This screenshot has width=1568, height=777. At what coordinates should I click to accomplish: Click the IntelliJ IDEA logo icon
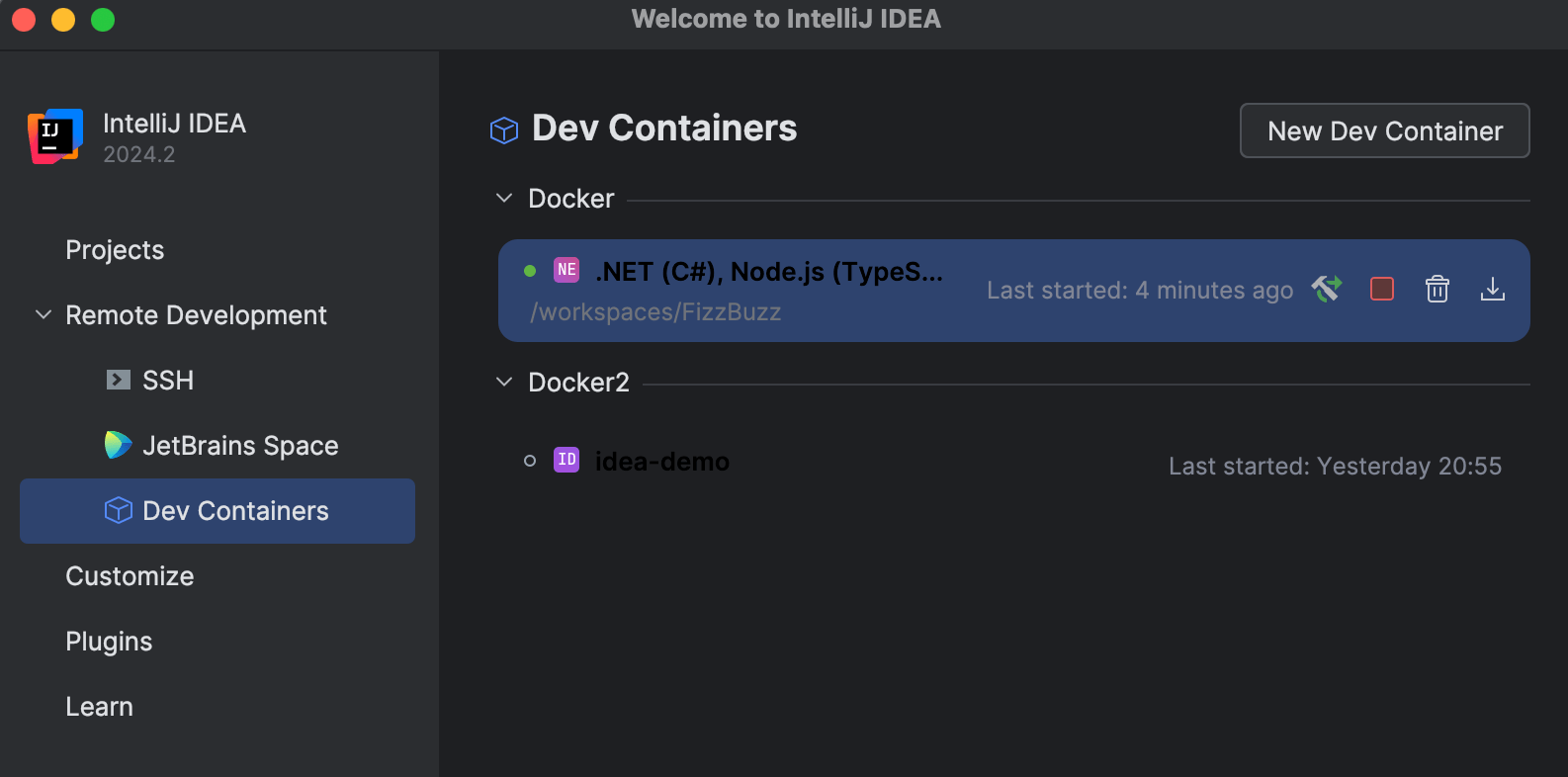click(x=55, y=136)
